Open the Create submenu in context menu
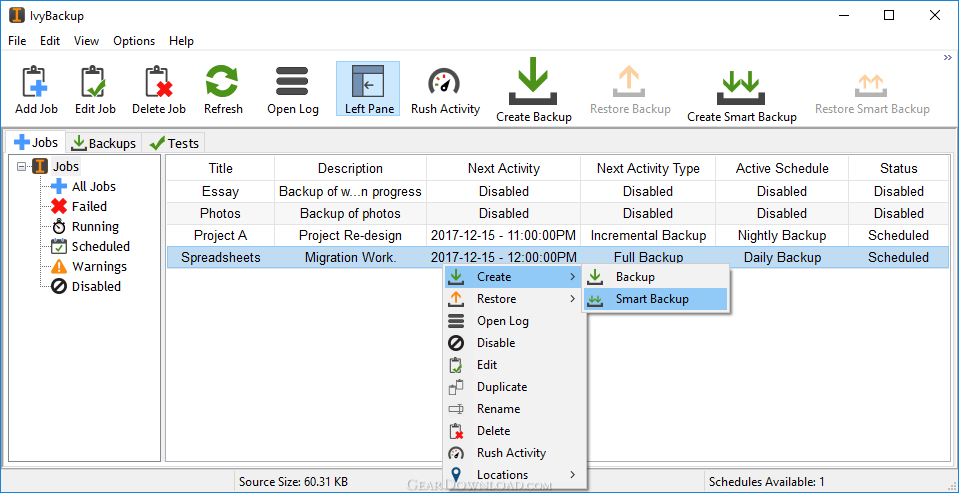The width and height of the screenshot is (959, 493). (x=513, y=277)
